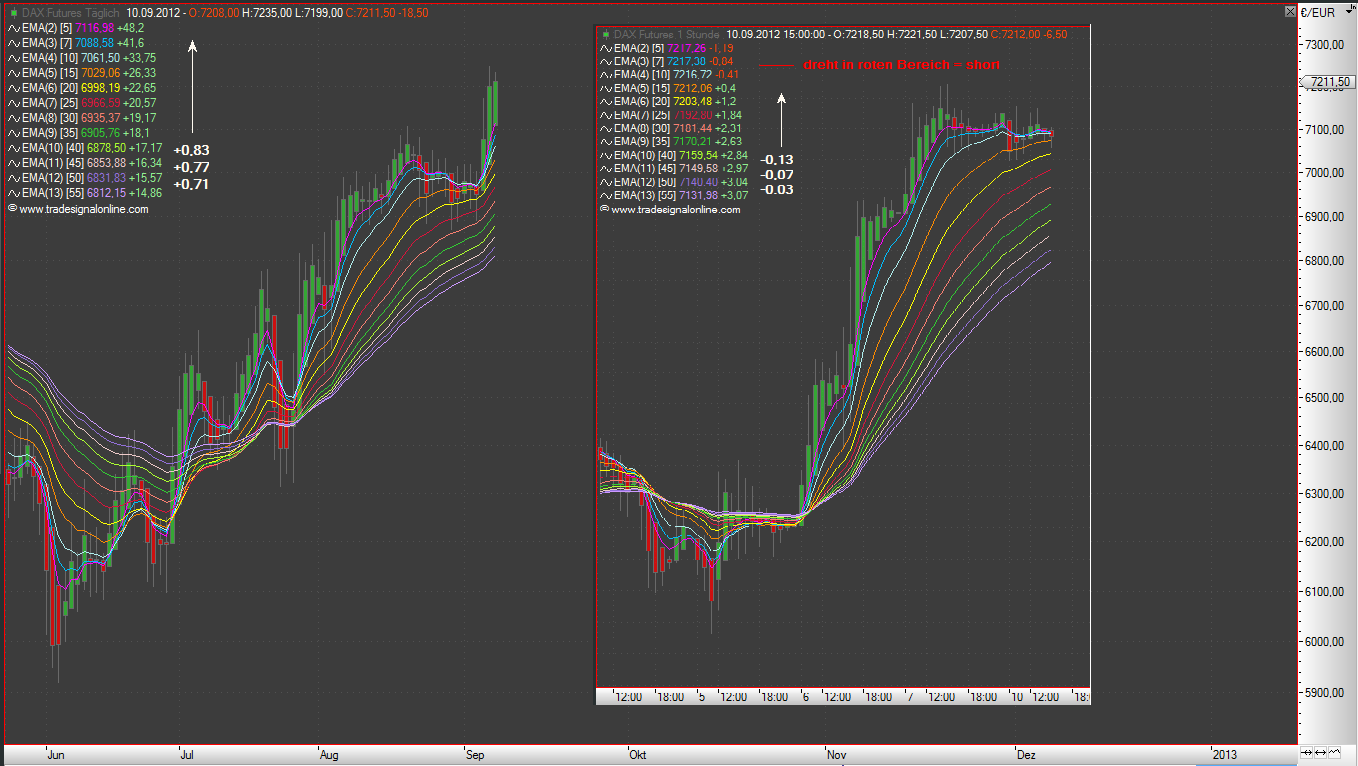Click the 7211,50 current price marker
The image size is (1358, 766).
[x=1329, y=82]
